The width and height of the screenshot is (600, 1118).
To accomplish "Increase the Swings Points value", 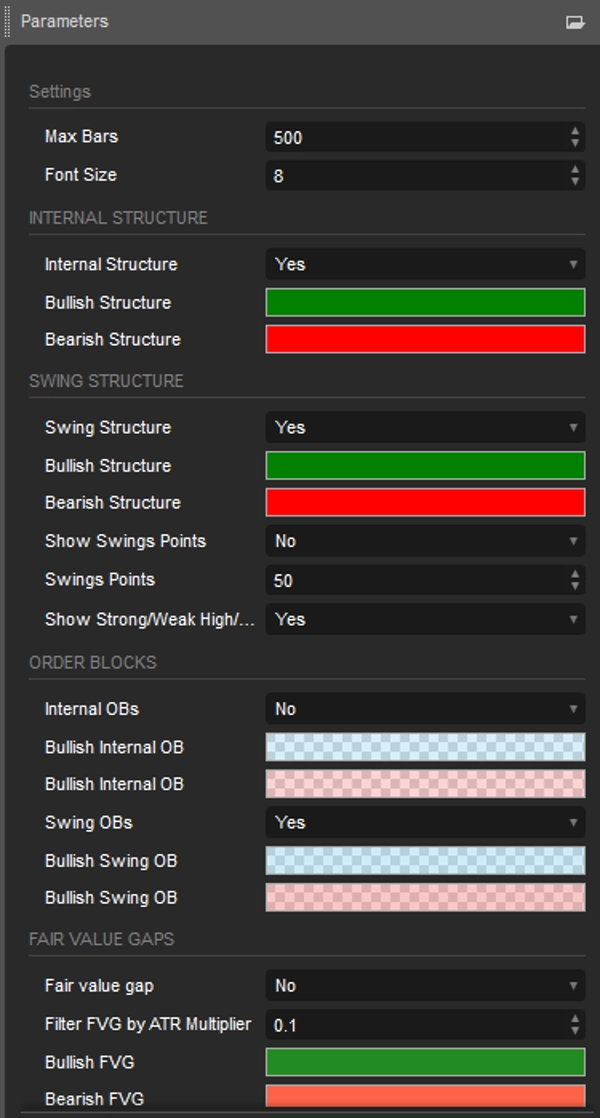I will pos(576,575).
